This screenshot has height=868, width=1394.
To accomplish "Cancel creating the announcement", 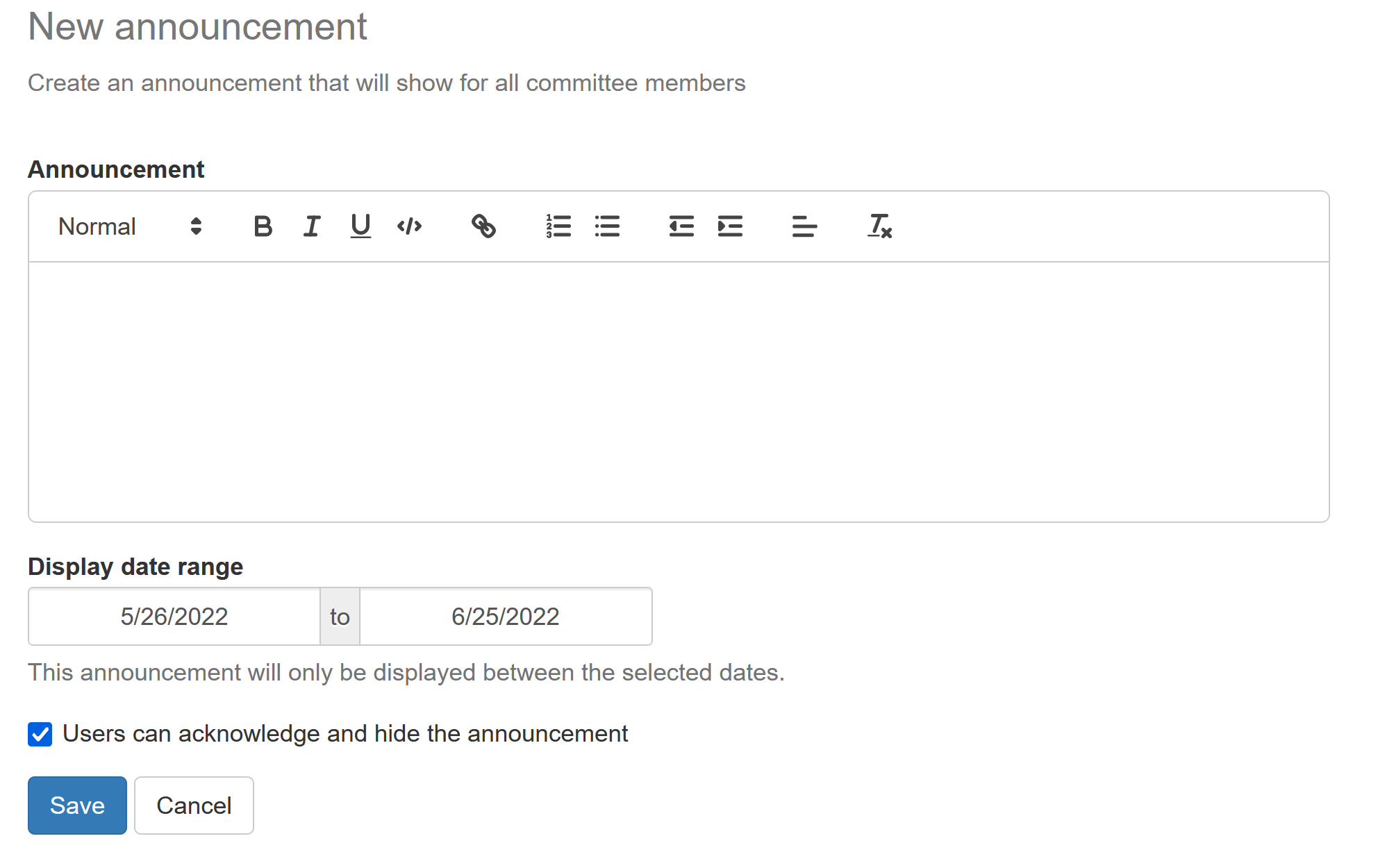I will tap(194, 806).
